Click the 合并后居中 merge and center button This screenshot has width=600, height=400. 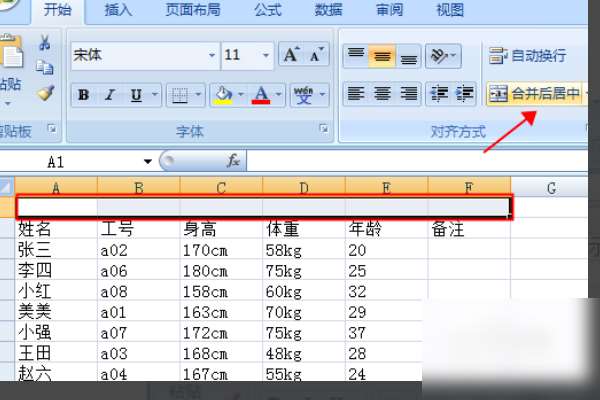(535, 93)
